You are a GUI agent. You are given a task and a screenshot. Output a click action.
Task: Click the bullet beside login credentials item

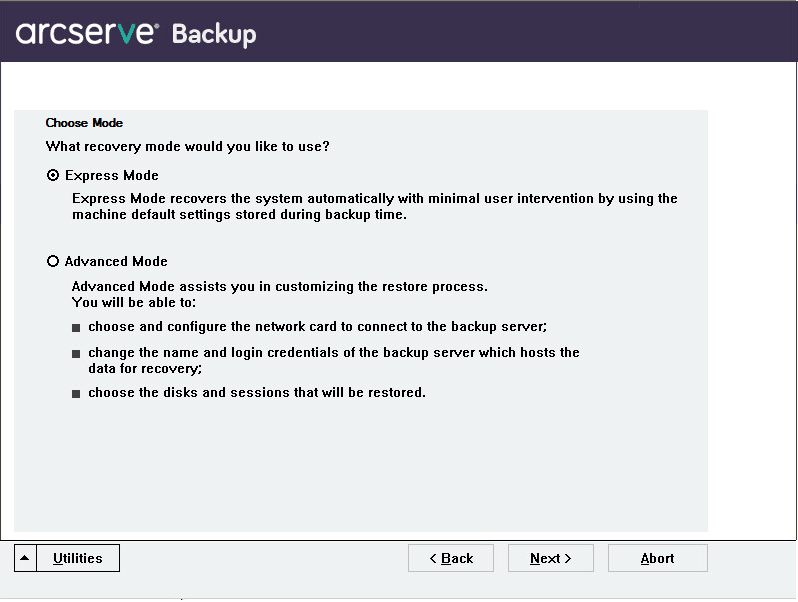(x=76, y=353)
